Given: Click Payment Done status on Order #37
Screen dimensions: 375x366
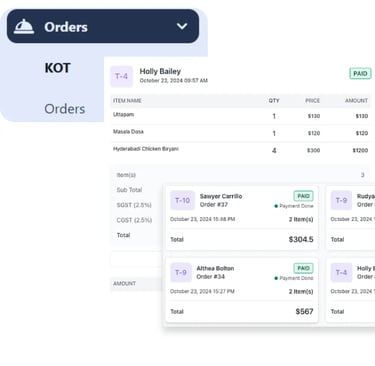Looking at the screenshot, I should click(294, 206).
